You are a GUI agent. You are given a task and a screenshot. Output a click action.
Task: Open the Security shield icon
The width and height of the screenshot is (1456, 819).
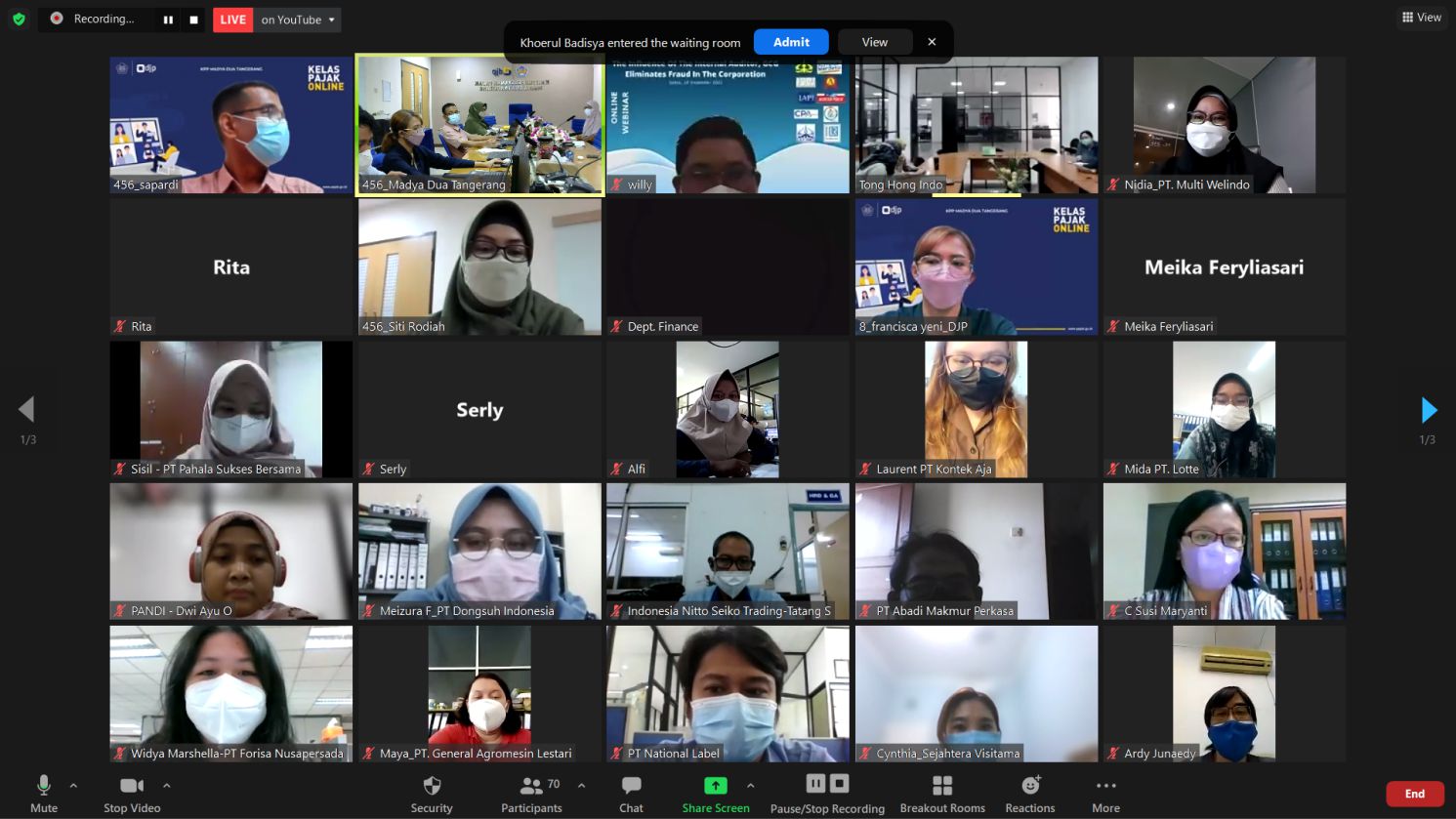432,787
